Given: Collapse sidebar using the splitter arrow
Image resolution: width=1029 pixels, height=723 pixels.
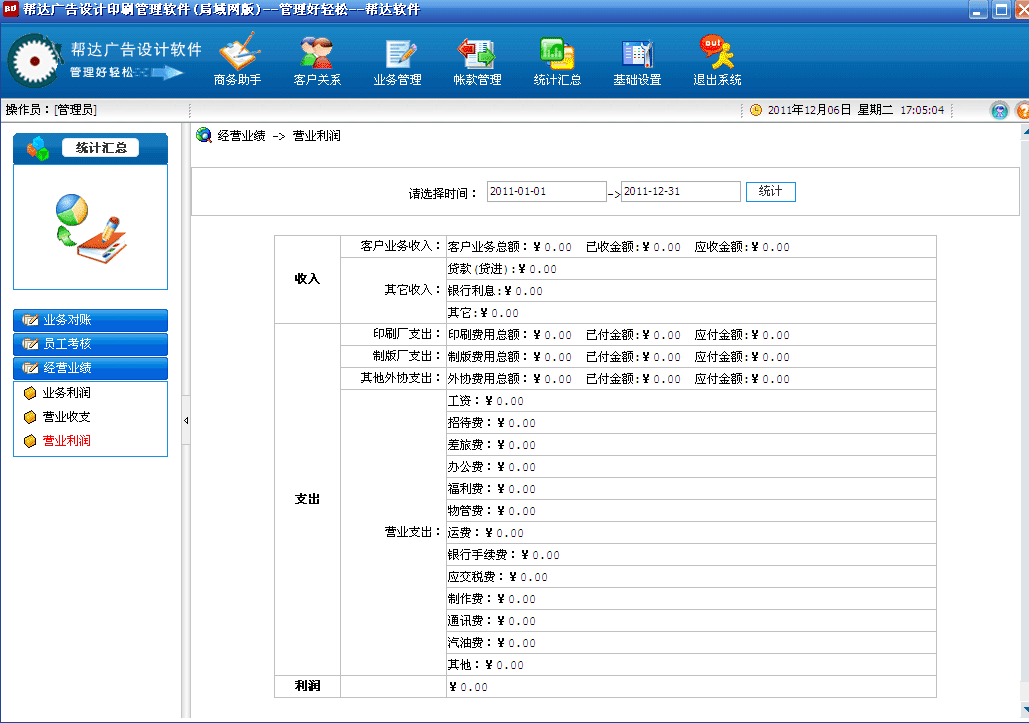Looking at the screenshot, I should tap(186, 421).
